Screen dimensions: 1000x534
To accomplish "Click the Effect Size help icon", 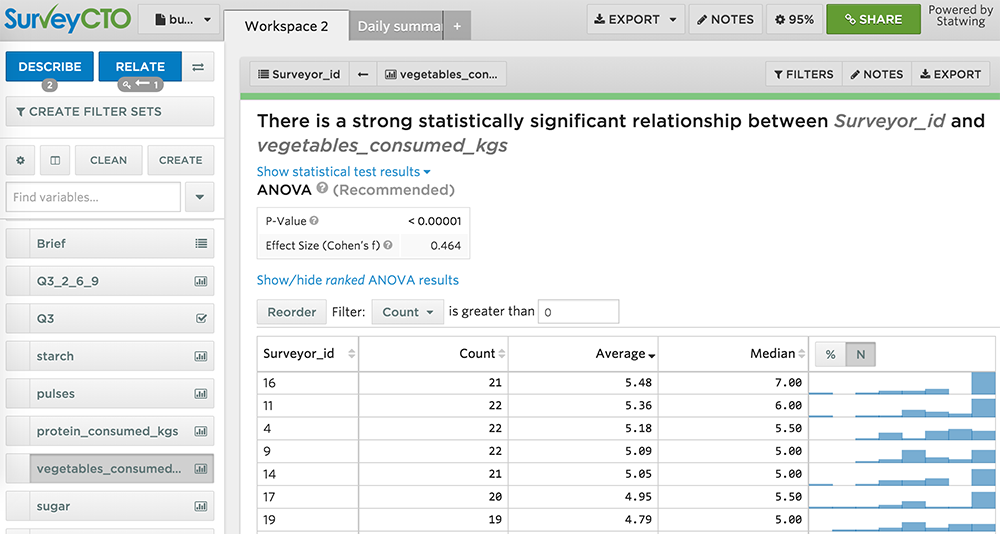I will tap(388, 245).
